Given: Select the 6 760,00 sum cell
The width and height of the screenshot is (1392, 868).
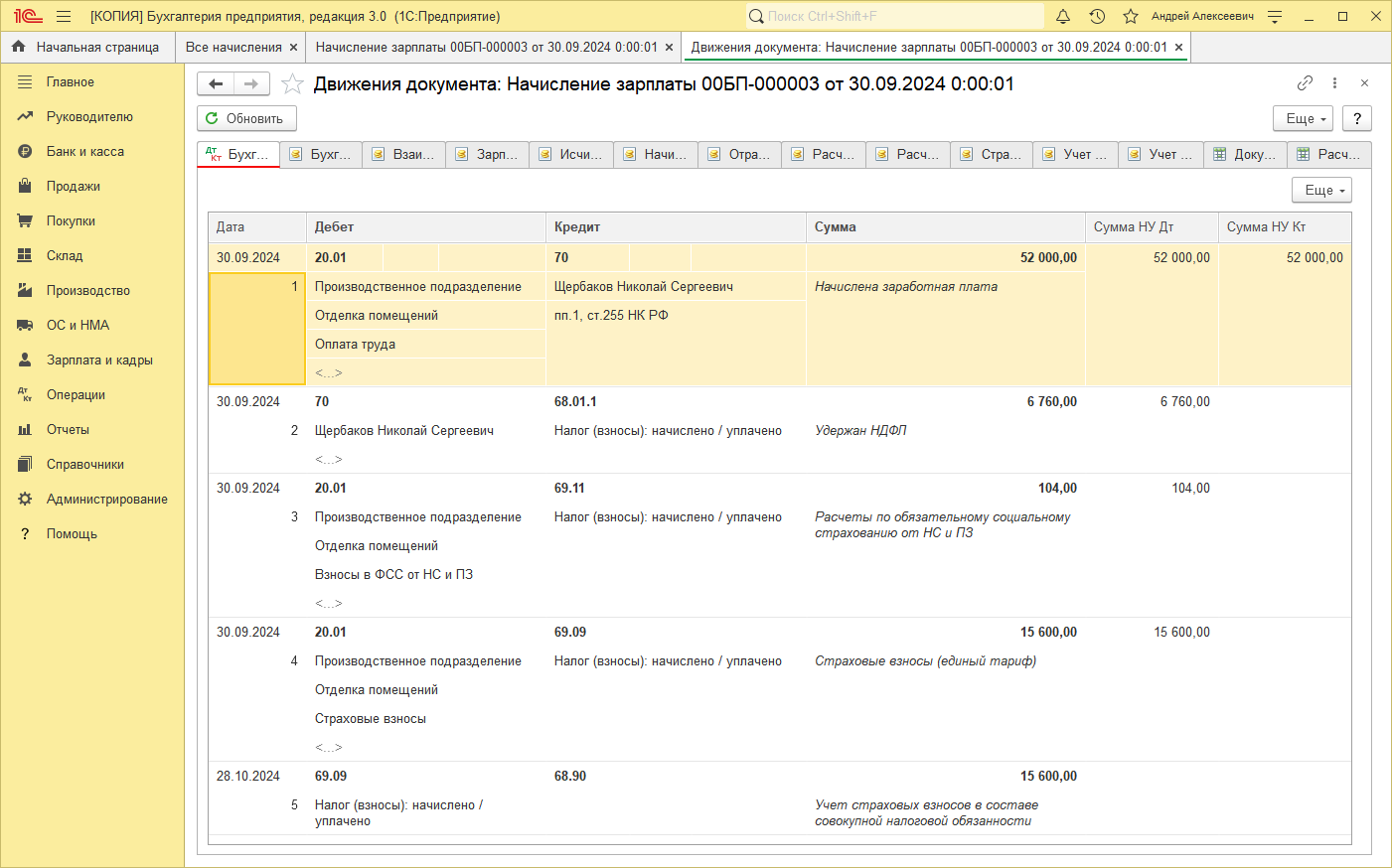Looking at the screenshot, I should [945, 402].
